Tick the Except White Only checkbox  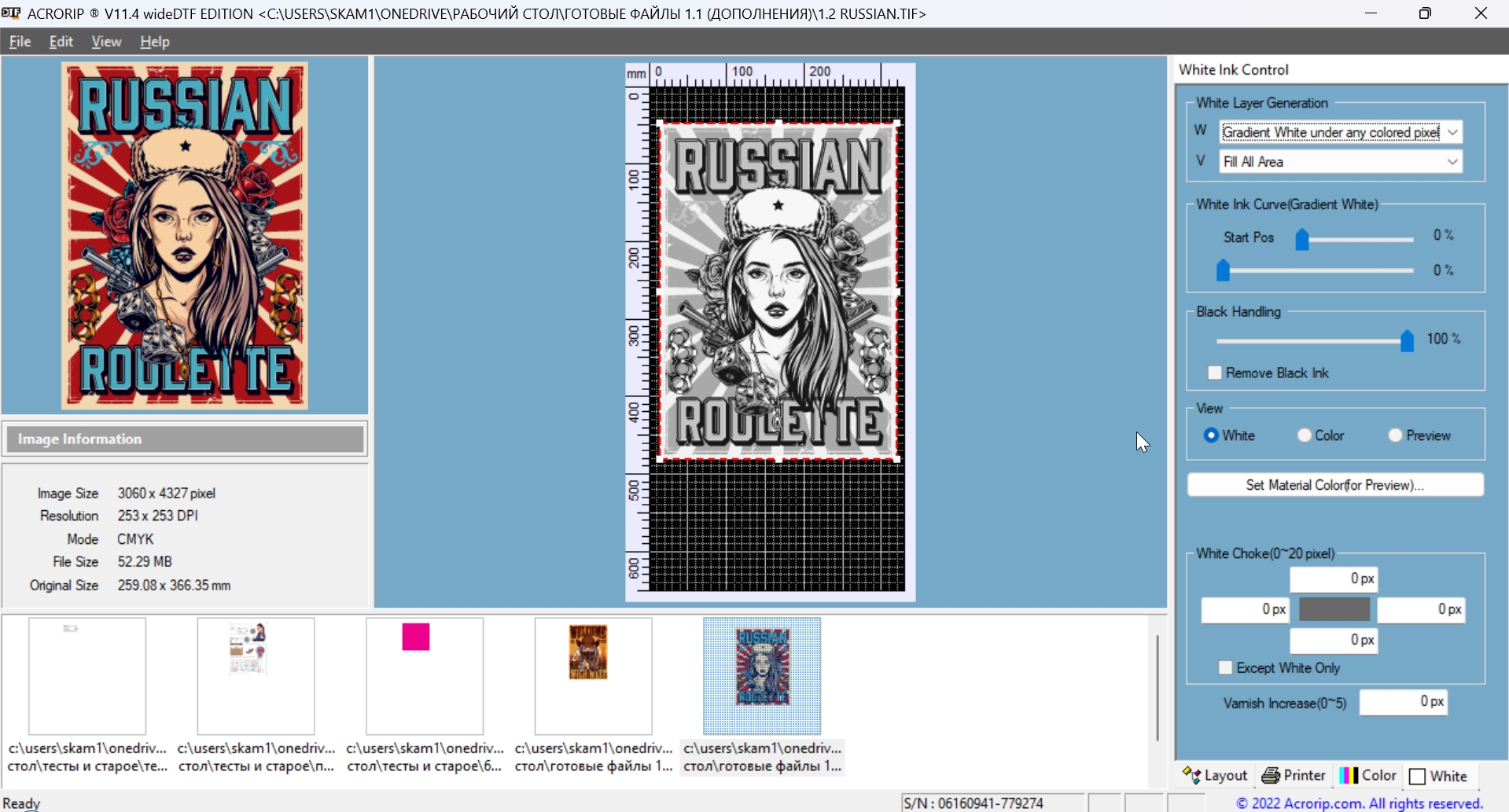1225,667
